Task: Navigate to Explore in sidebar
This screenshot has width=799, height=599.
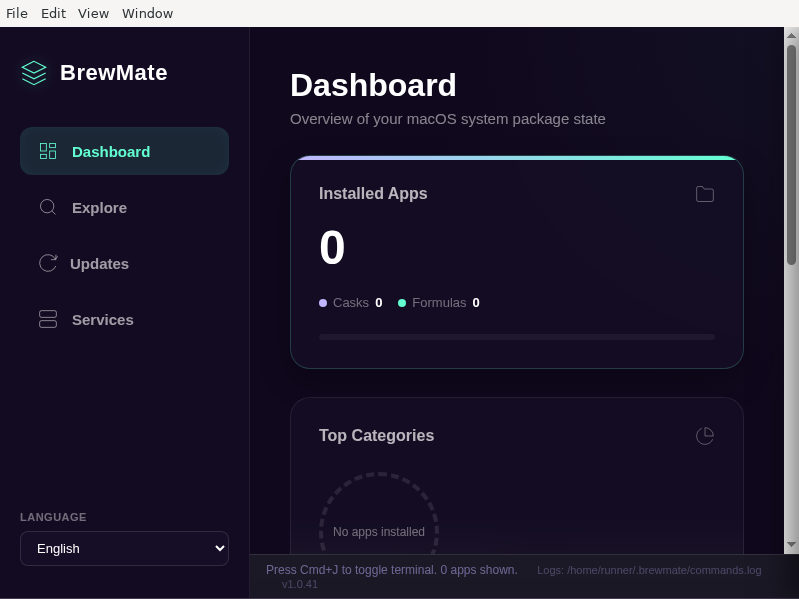Action: click(x=124, y=207)
